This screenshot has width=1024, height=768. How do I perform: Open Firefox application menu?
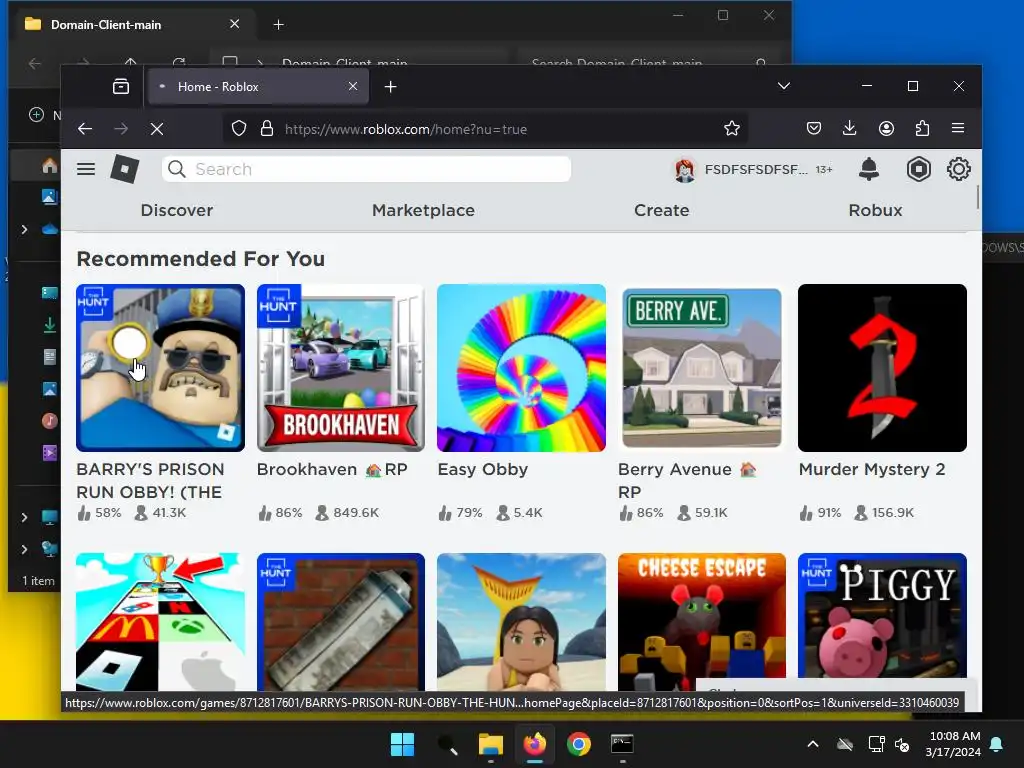[x=958, y=129]
